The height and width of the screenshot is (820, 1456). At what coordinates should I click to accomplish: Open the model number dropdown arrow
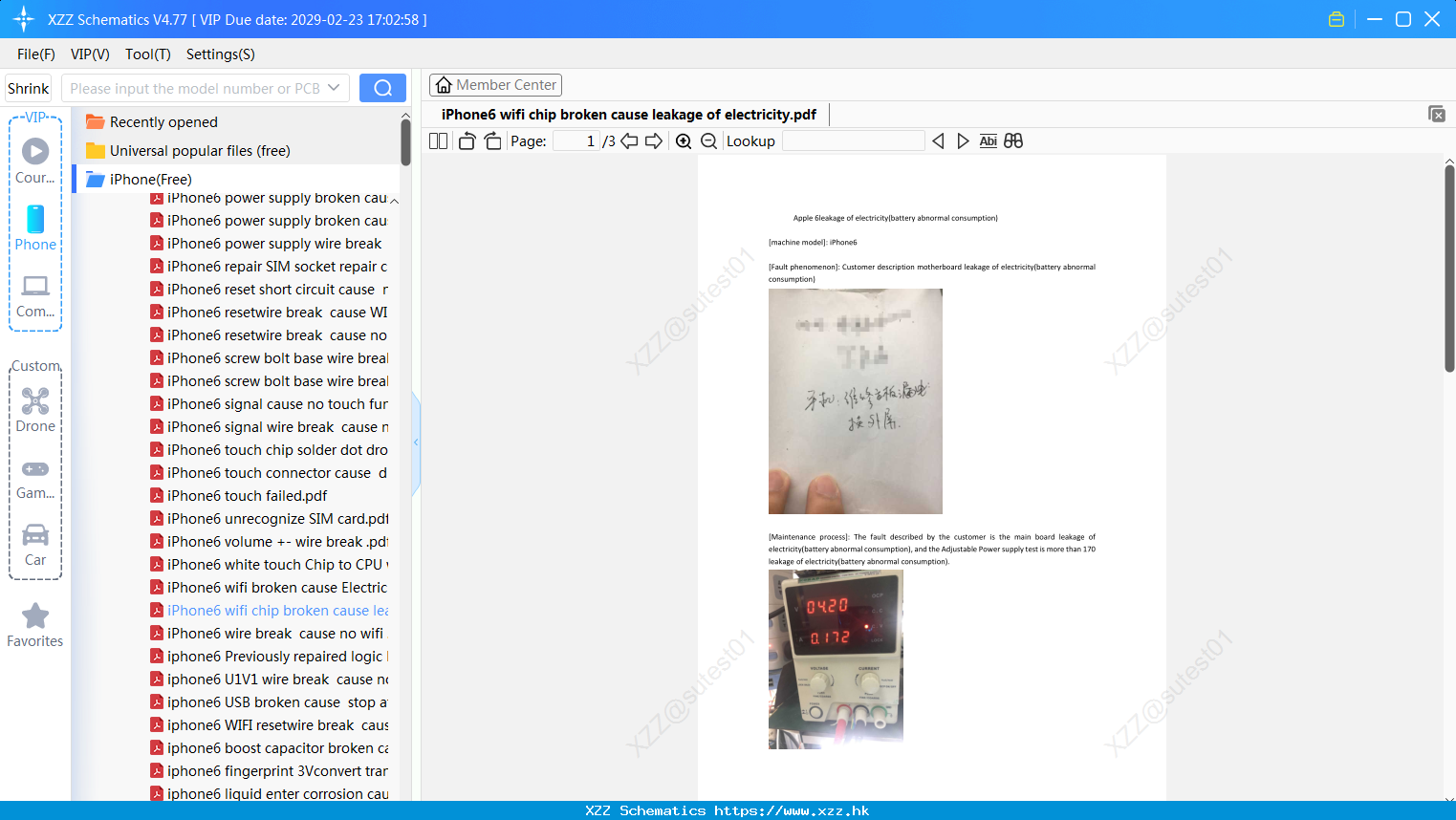(334, 88)
